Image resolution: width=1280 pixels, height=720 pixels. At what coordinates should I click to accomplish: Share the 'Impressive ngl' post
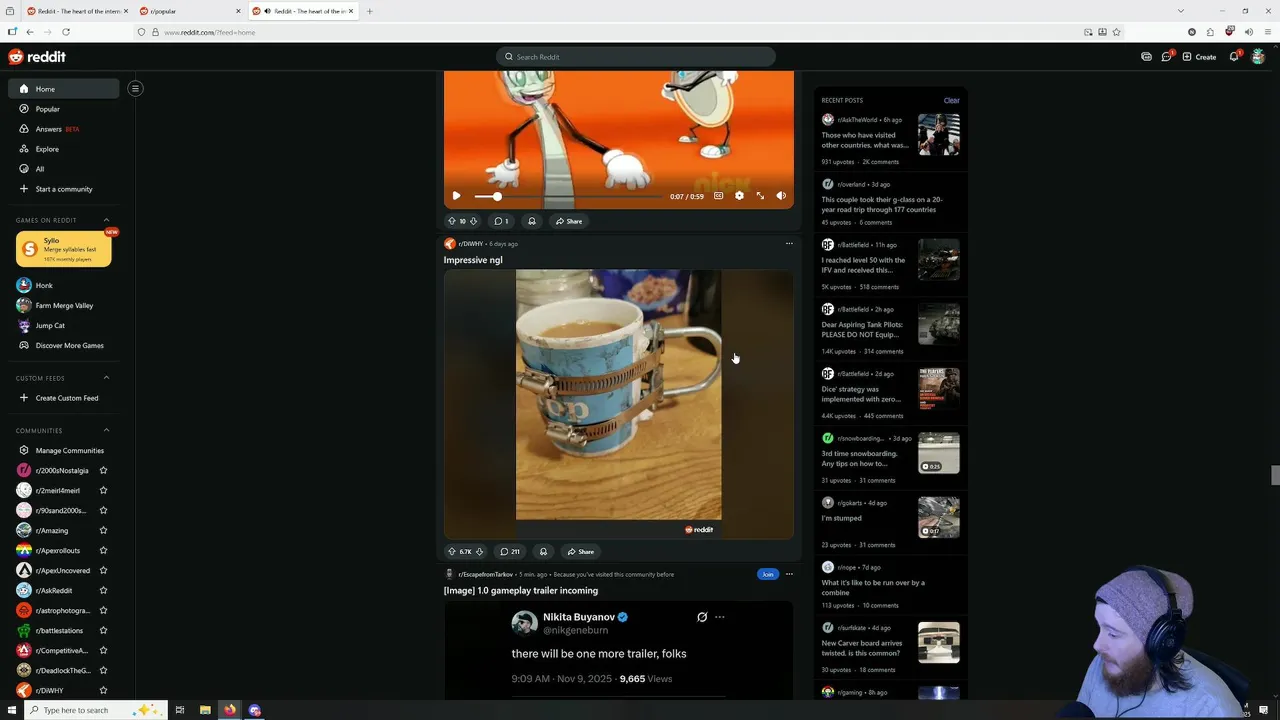click(x=581, y=552)
